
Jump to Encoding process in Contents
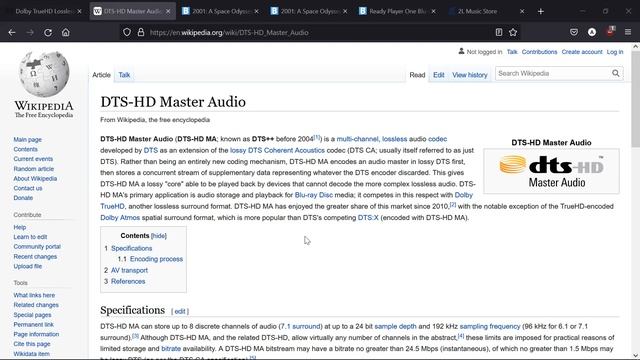click(x=156, y=259)
